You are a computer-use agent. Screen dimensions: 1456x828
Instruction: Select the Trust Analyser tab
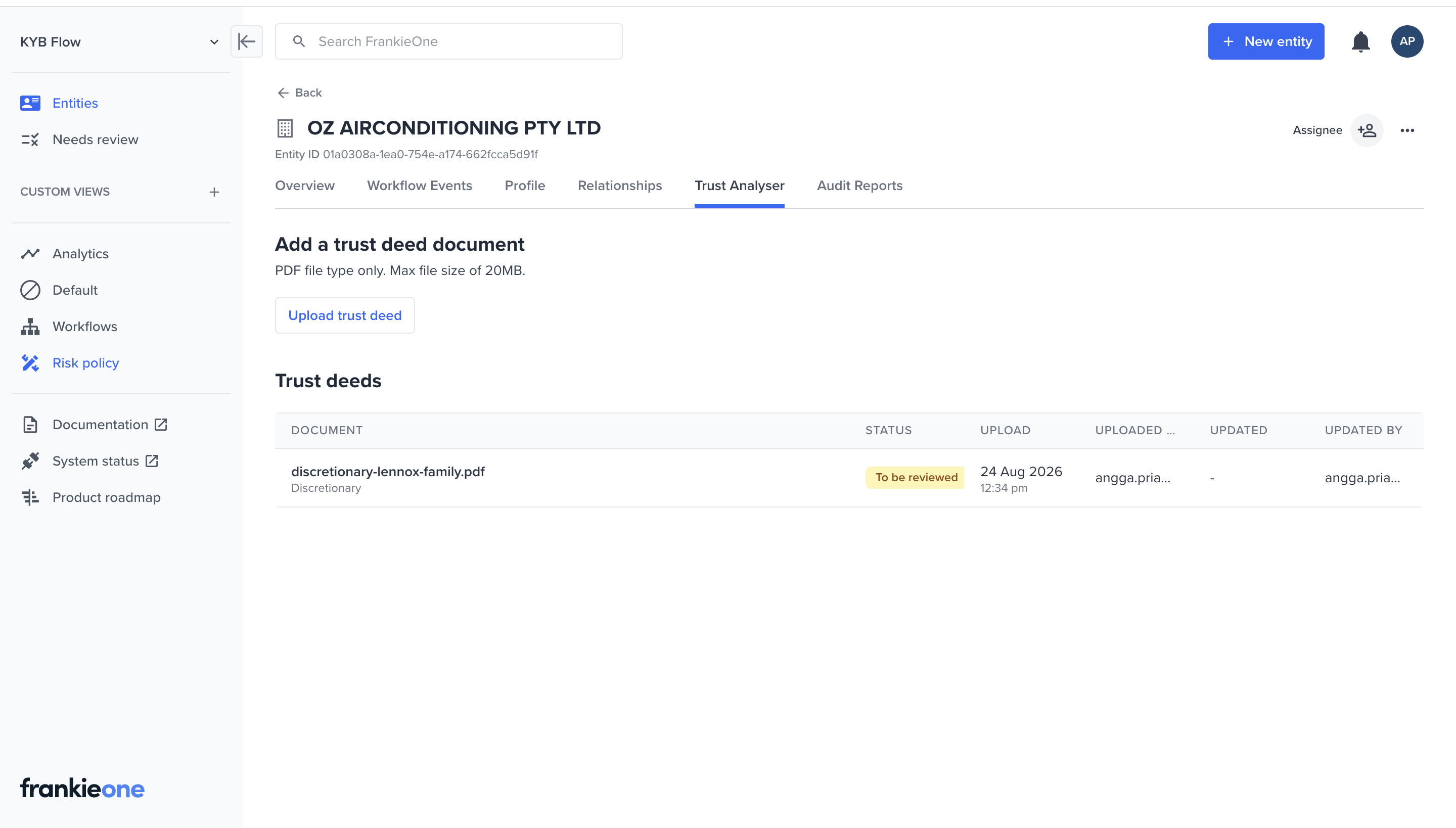(739, 186)
